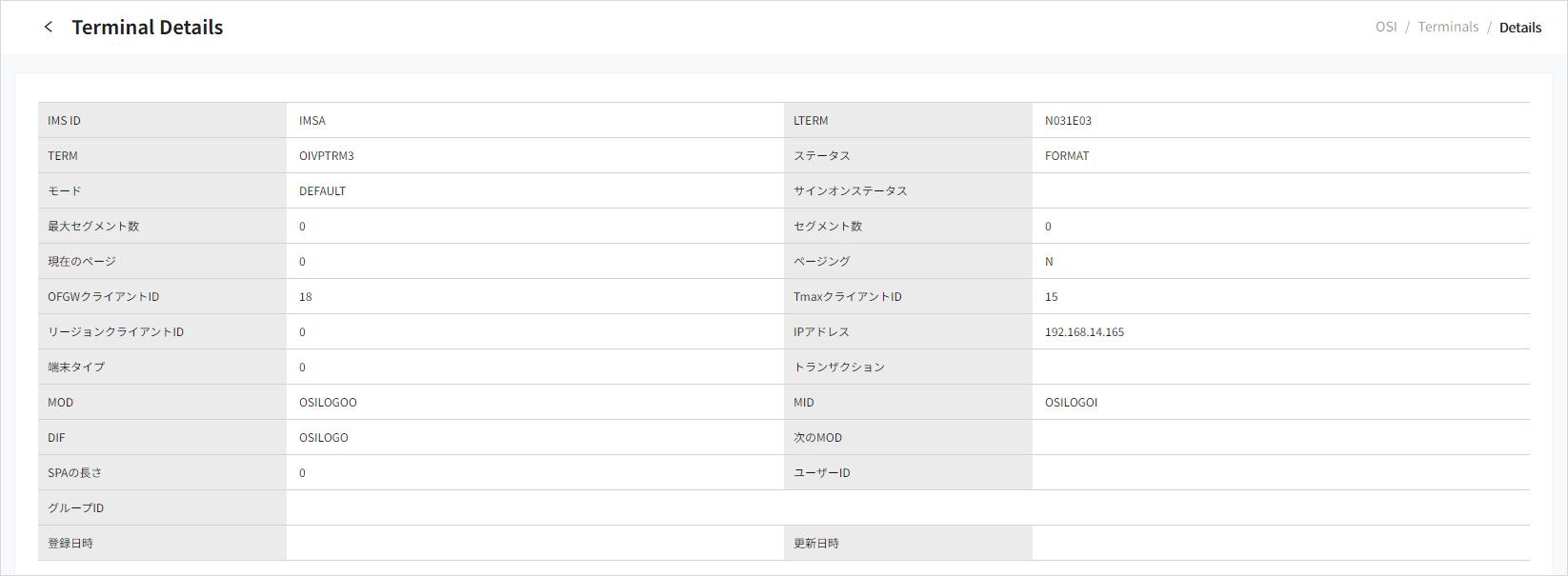Click the サインオンステータス field label
This screenshot has height=576, width=1568.
[x=851, y=191]
